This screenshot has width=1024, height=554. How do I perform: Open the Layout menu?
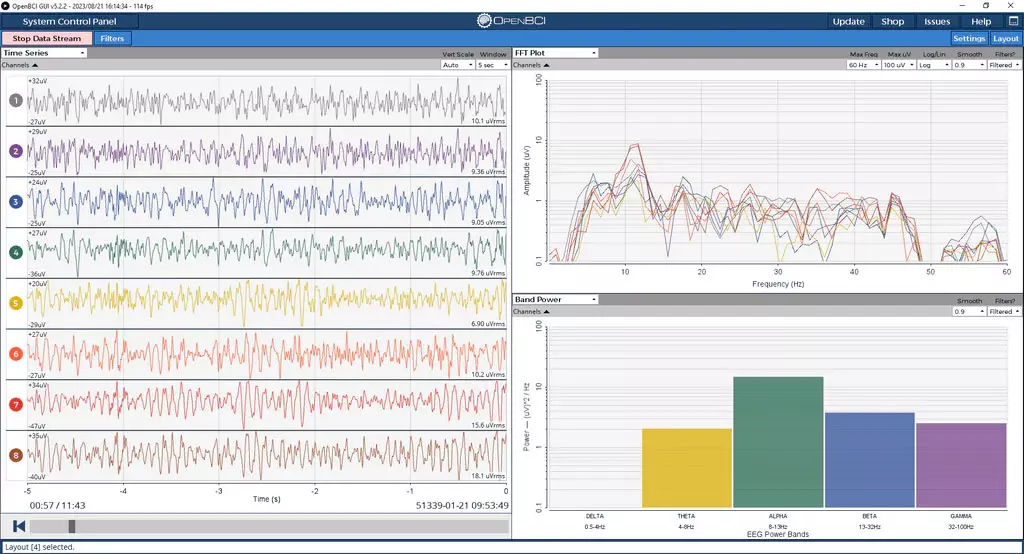click(1005, 39)
